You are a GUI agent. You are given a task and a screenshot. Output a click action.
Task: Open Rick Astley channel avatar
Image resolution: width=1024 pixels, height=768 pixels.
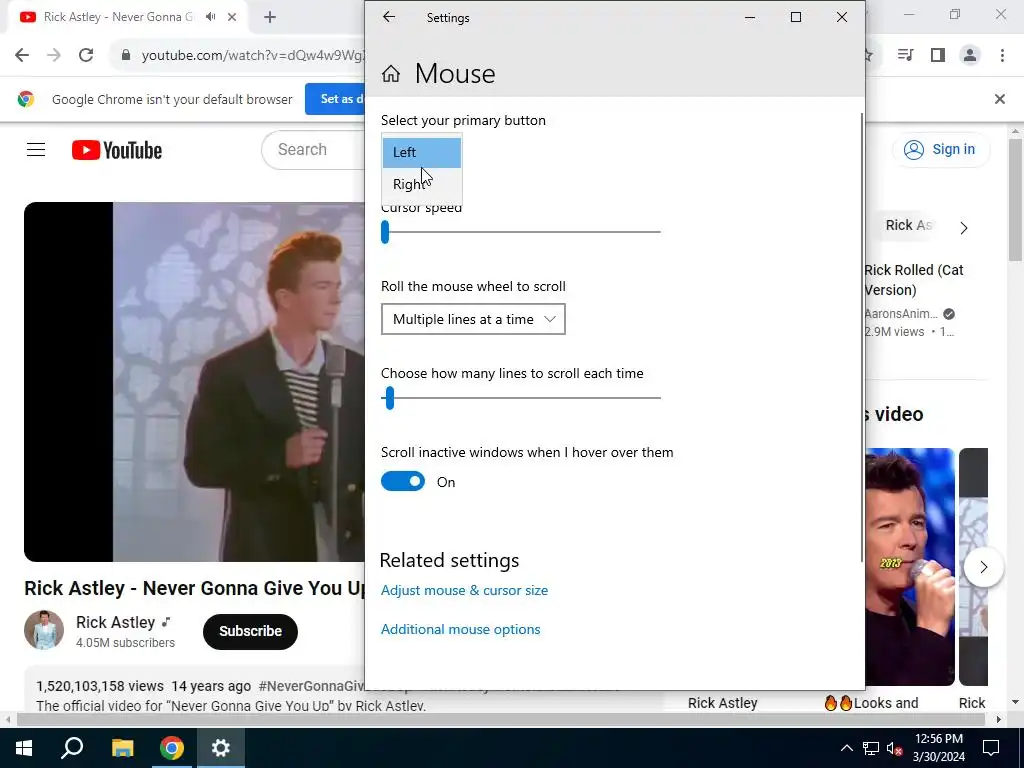(44, 630)
